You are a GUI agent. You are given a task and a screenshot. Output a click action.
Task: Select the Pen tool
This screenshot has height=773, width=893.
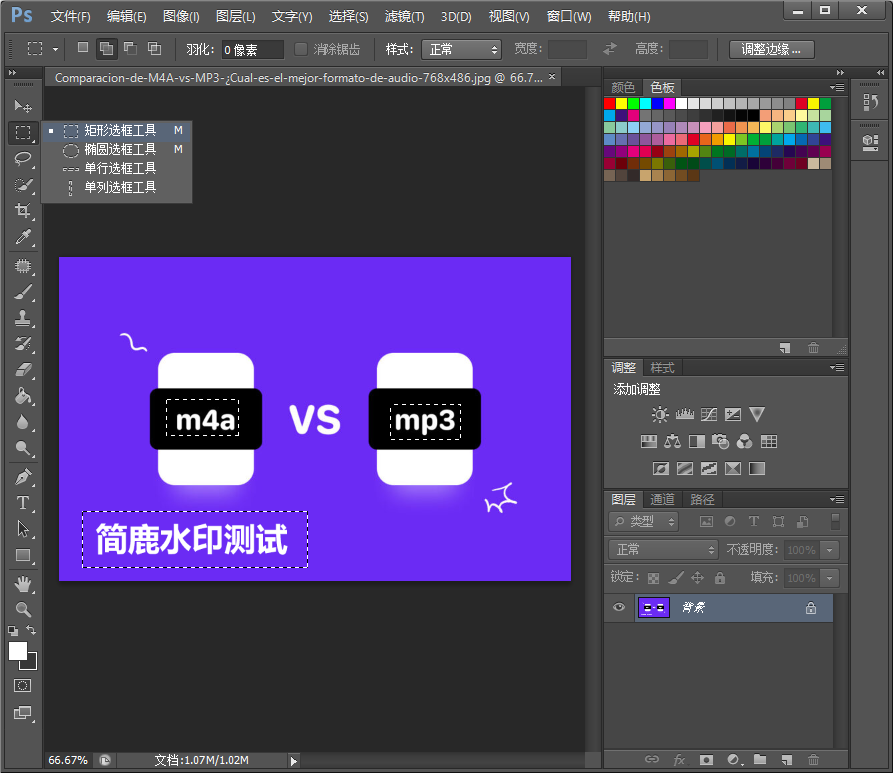22,476
